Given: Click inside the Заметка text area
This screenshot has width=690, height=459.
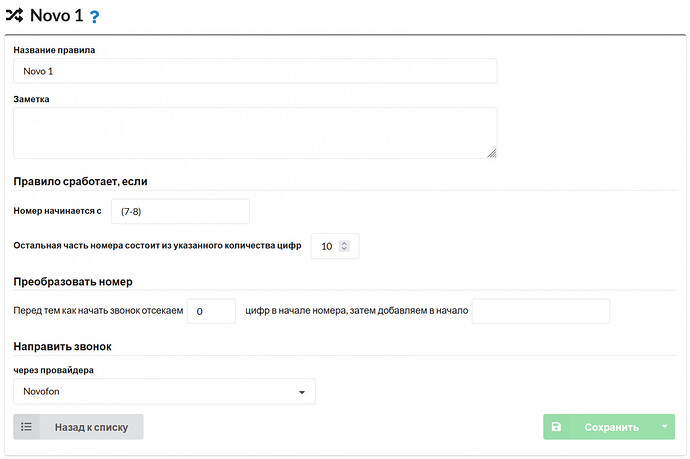Looking at the screenshot, I should tap(255, 133).
